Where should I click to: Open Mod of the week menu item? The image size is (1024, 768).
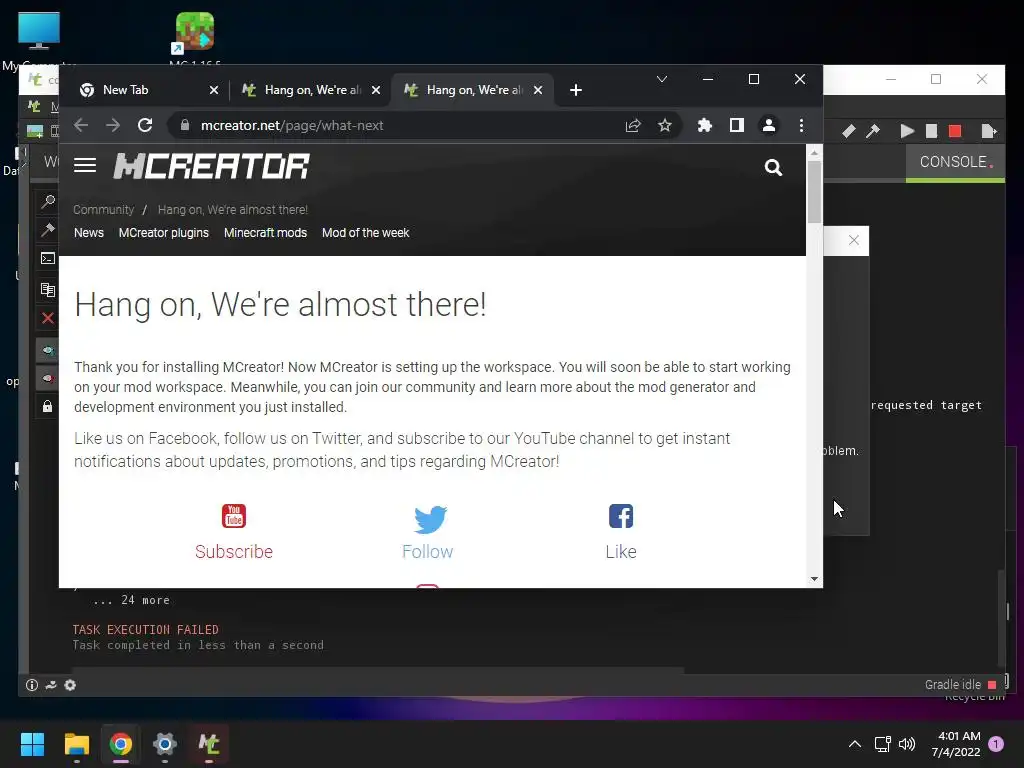[366, 232]
